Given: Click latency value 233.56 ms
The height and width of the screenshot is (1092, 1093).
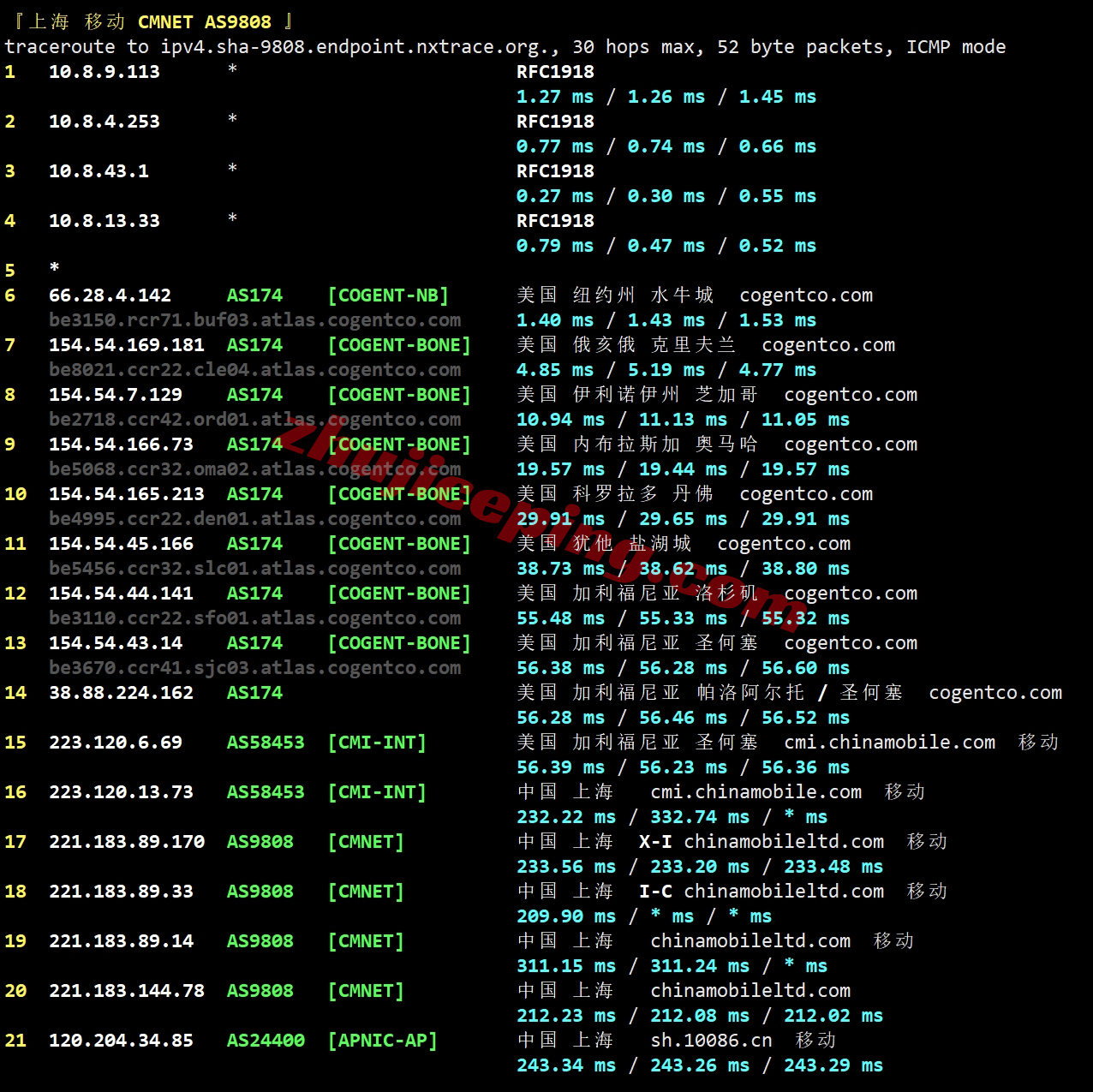Looking at the screenshot, I should [x=566, y=867].
